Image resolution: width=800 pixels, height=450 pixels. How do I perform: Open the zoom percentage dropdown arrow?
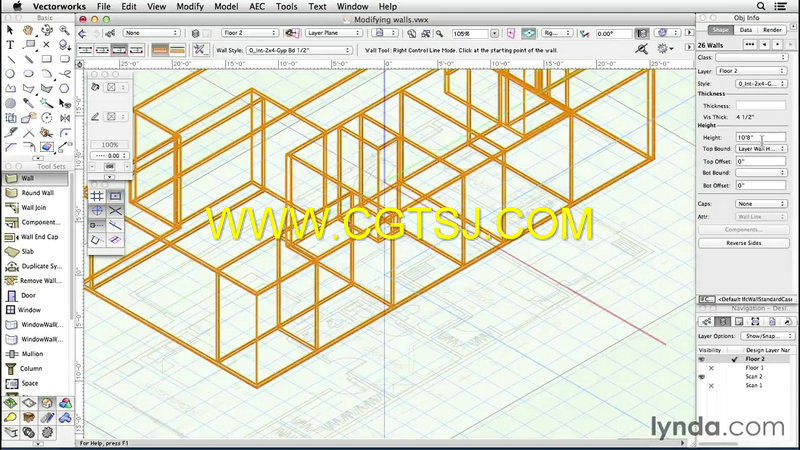(494, 33)
